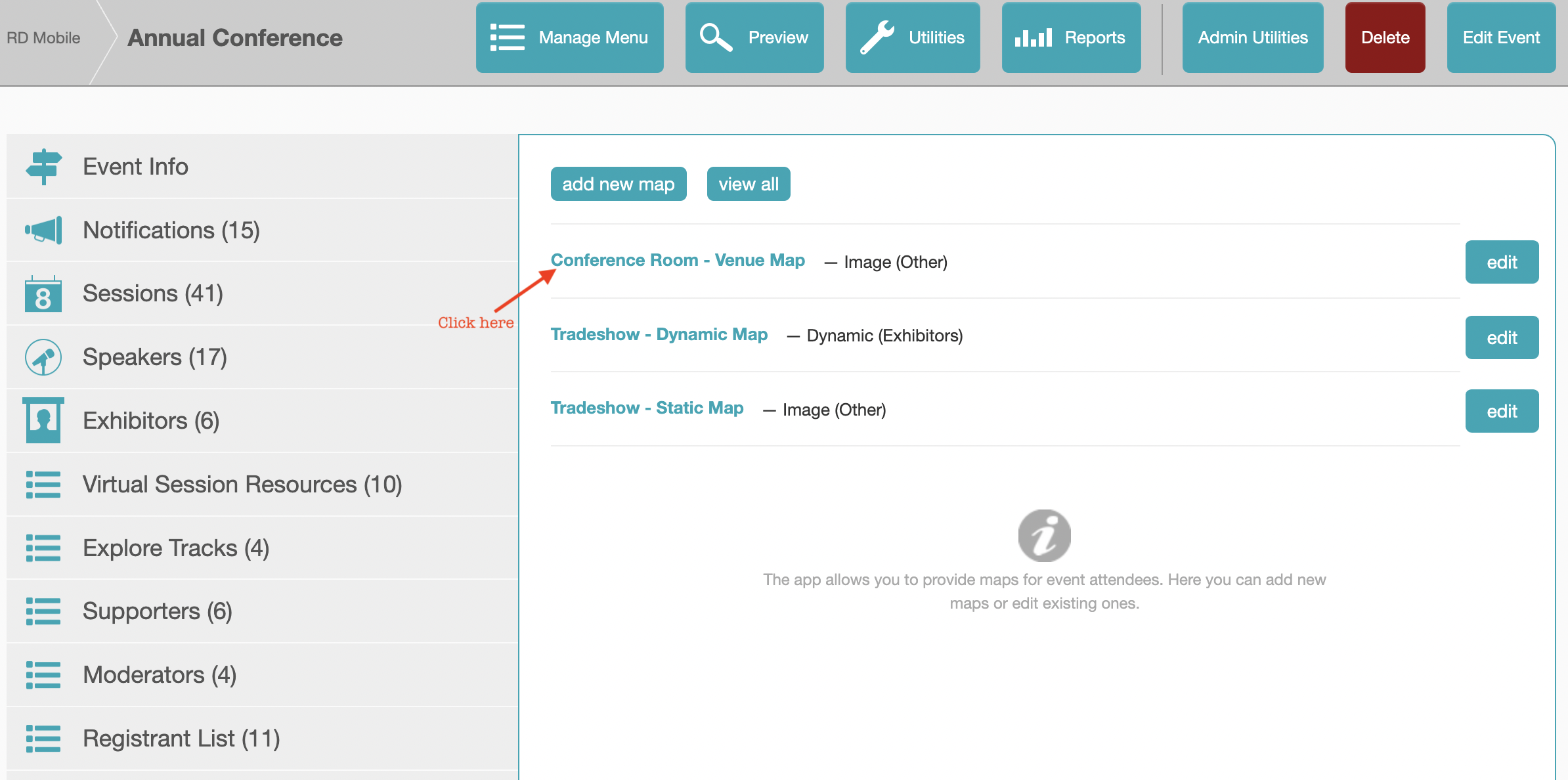Navigate to the RD Mobile breadcrumb

(43, 38)
